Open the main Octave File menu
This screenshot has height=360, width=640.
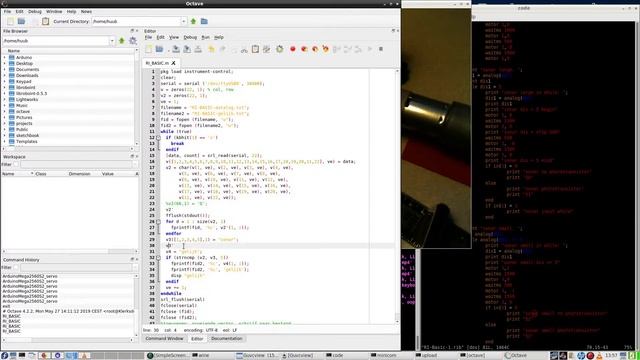(x=7, y=11)
